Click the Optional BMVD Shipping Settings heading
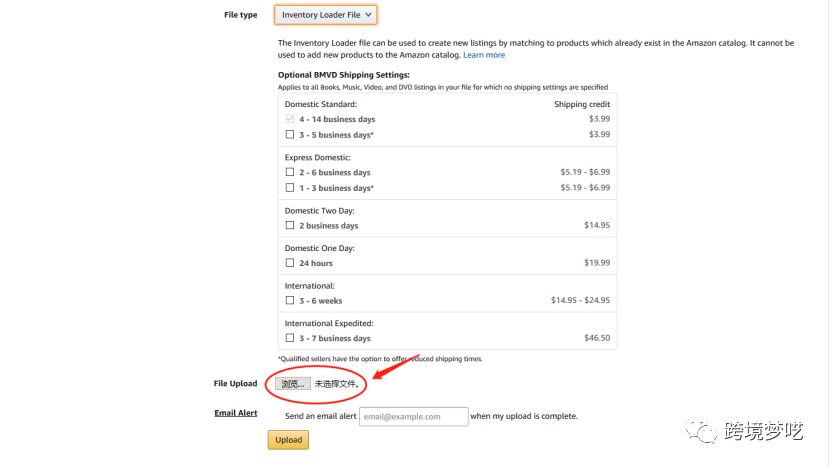The image size is (830, 467). [343, 75]
